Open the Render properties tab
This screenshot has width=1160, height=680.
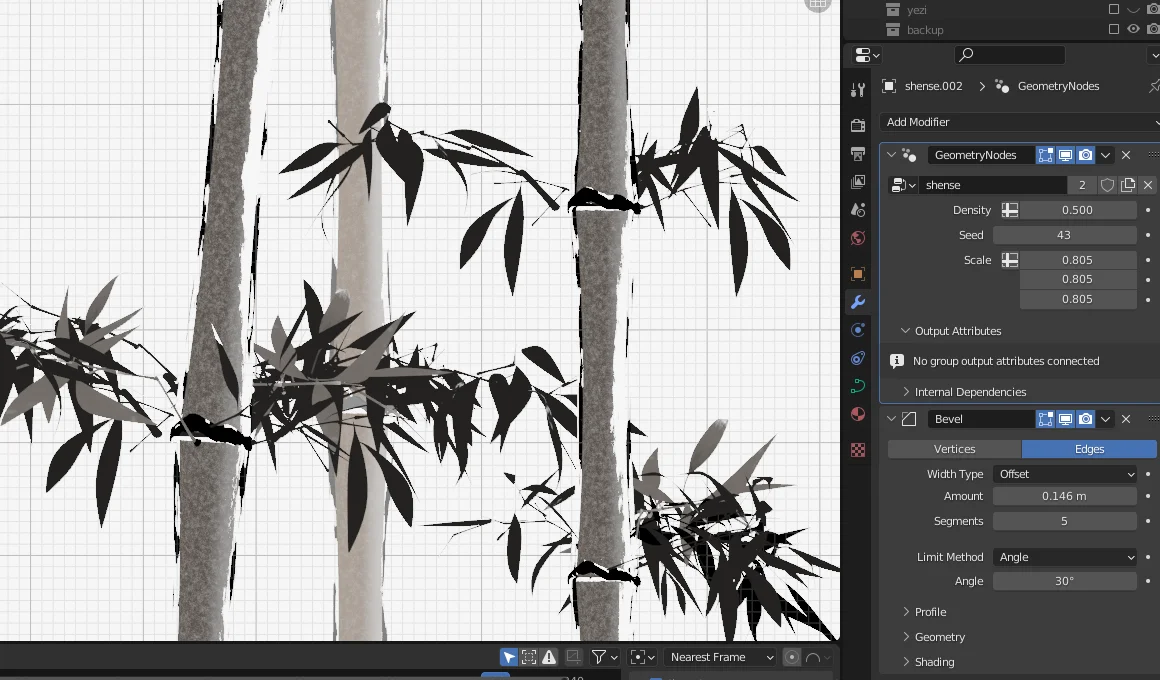(857, 124)
